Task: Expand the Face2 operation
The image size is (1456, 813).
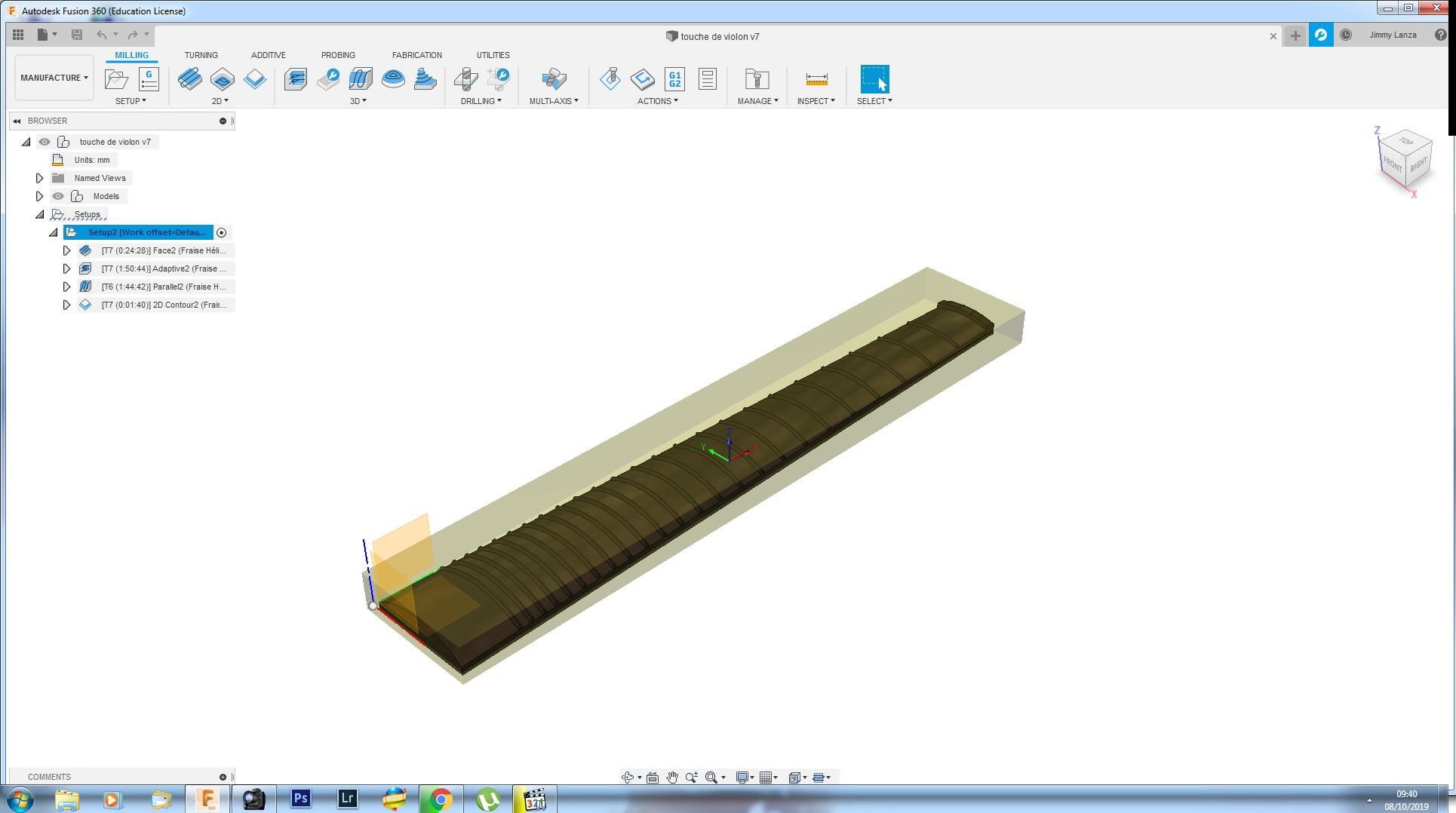Action: pos(66,250)
